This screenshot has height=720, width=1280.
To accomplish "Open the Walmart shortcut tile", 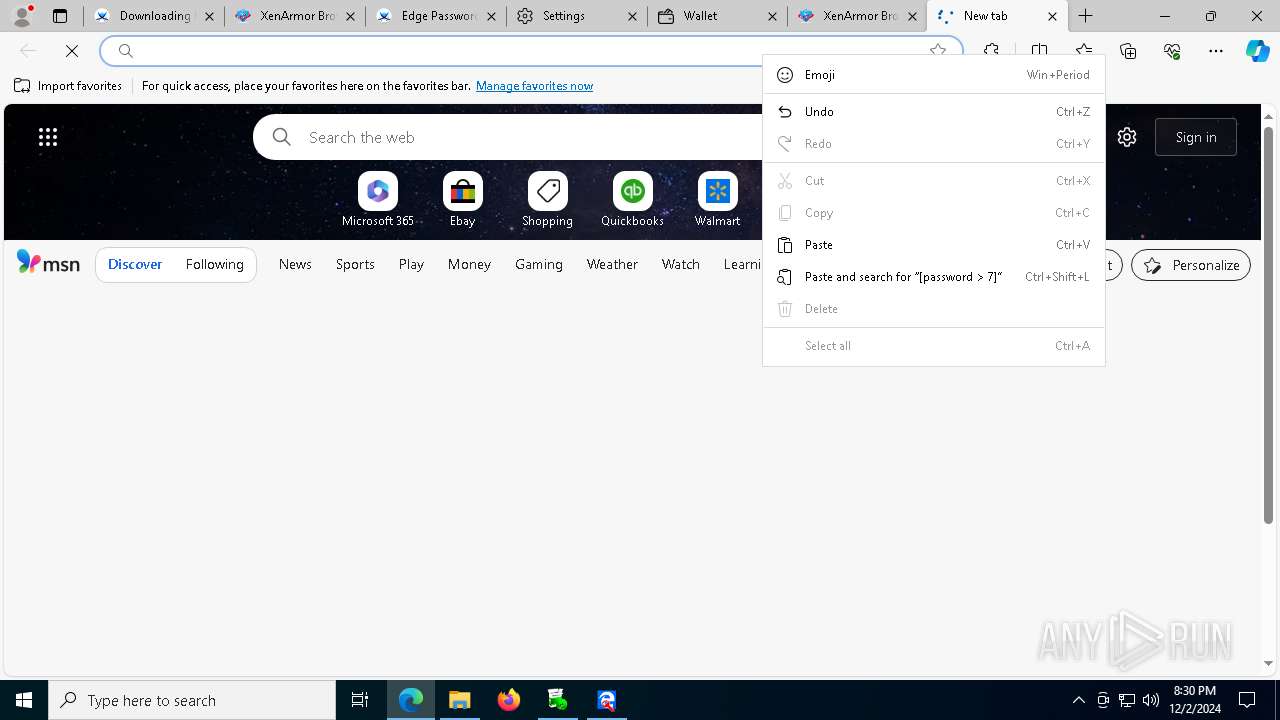I will [718, 200].
